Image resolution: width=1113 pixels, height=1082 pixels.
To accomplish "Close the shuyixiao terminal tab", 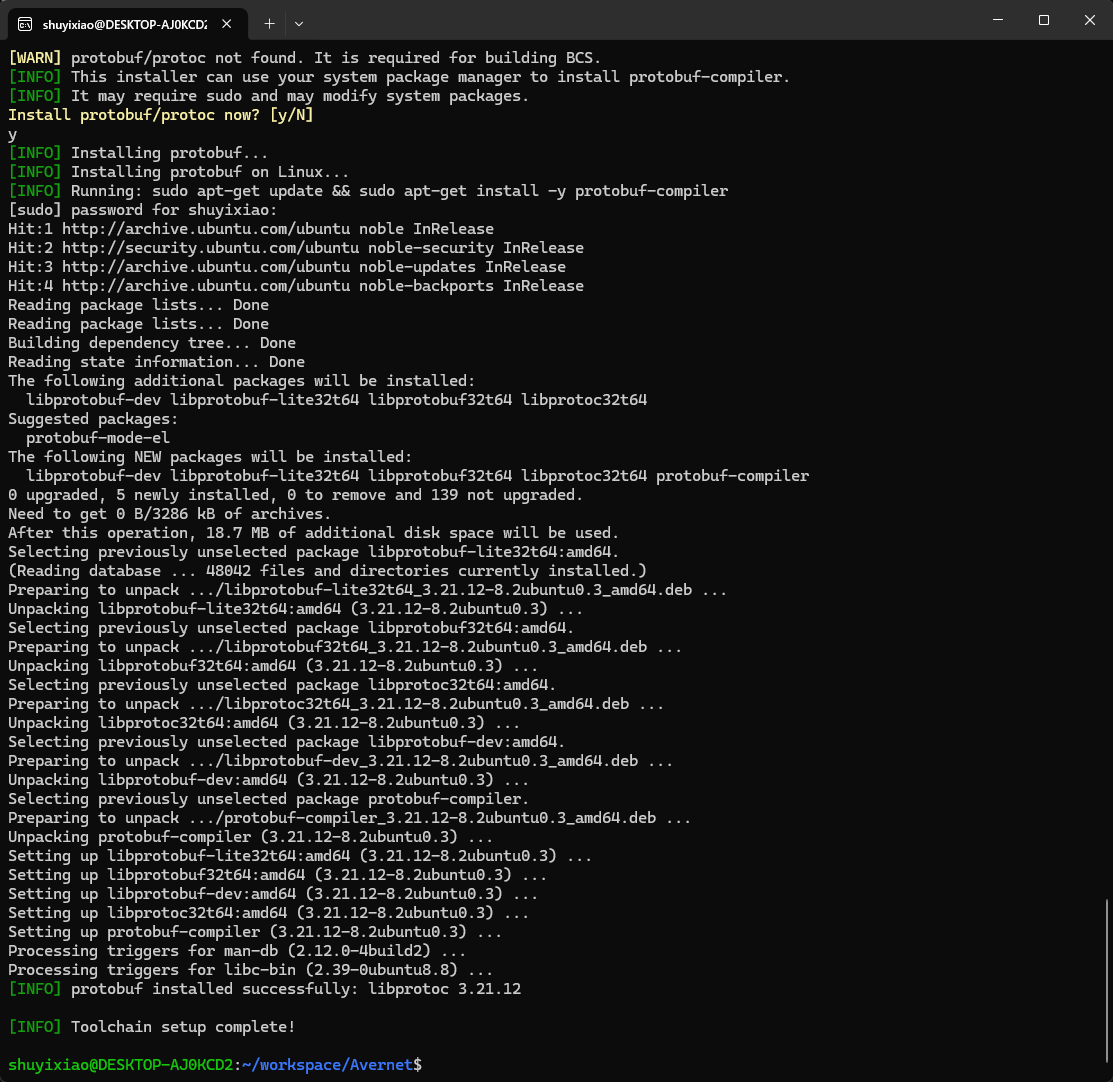I will (226, 24).
